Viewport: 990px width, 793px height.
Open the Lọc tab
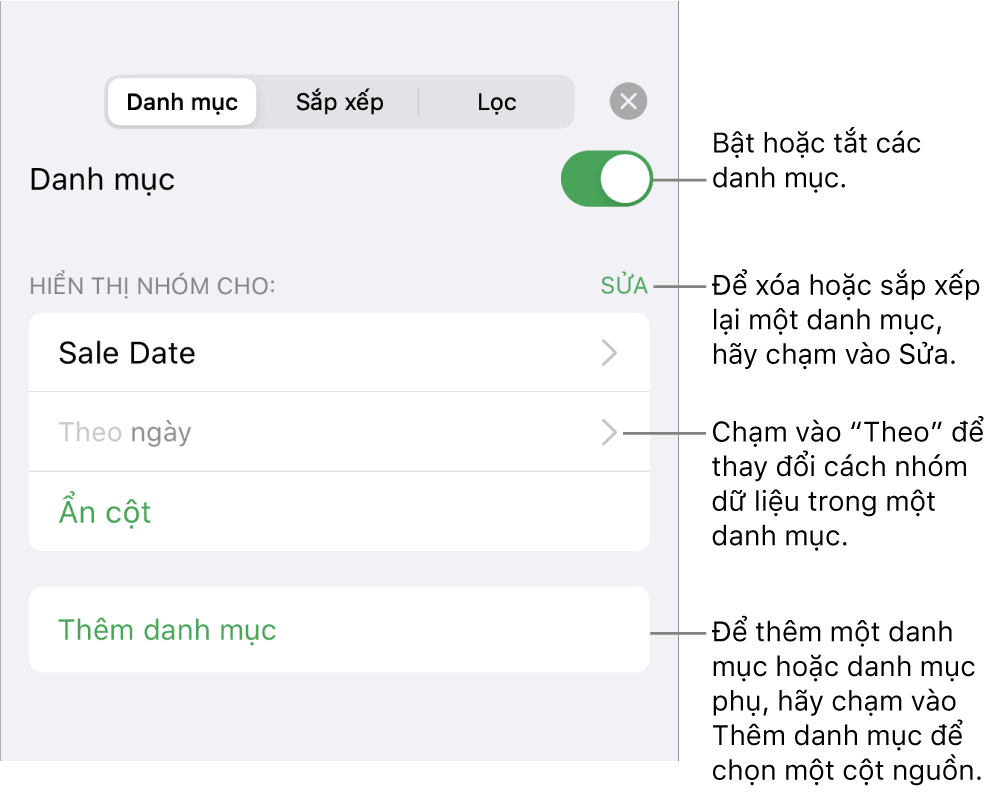497,102
